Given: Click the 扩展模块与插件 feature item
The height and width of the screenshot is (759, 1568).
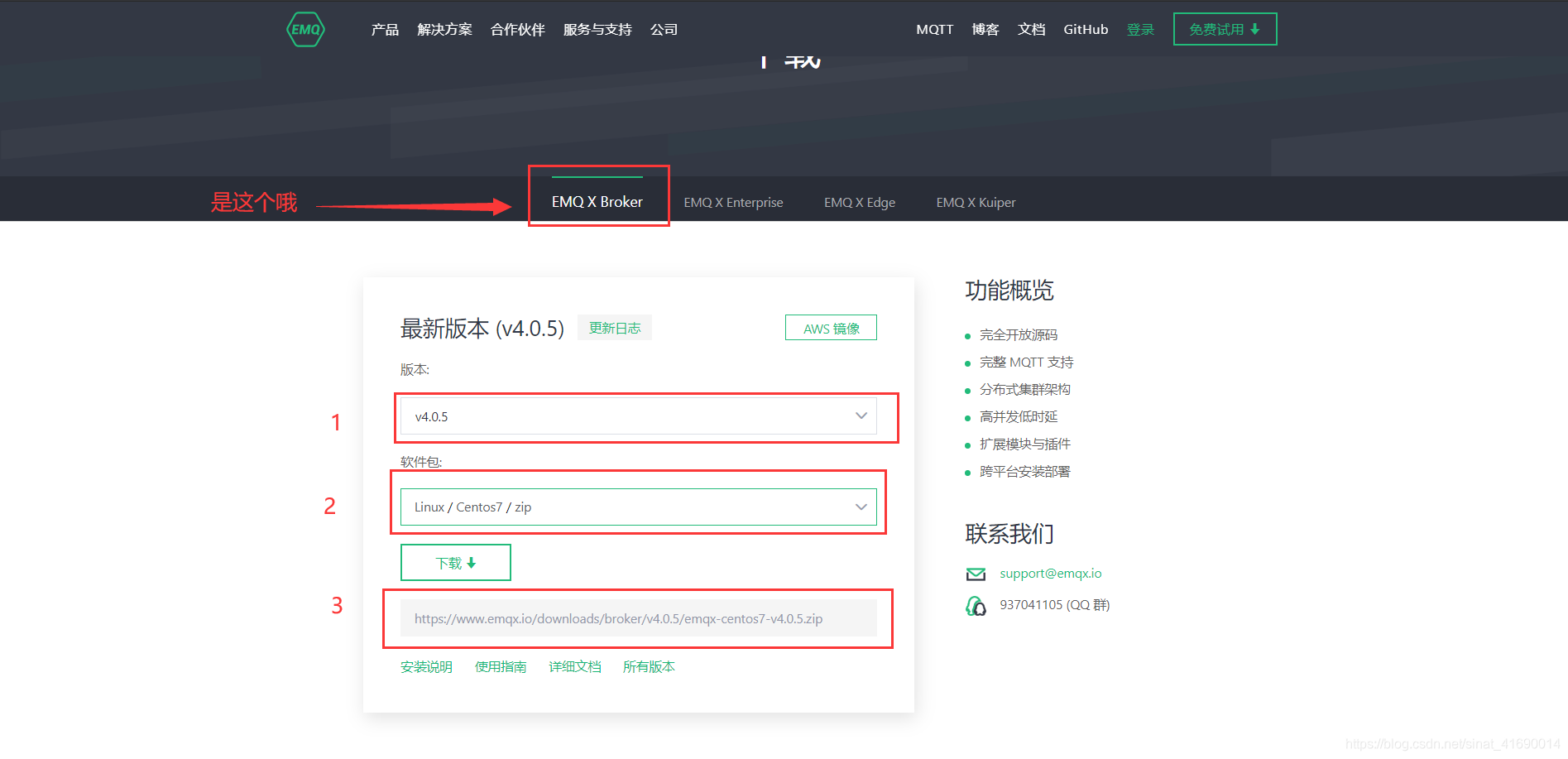Looking at the screenshot, I should [1025, 444].
